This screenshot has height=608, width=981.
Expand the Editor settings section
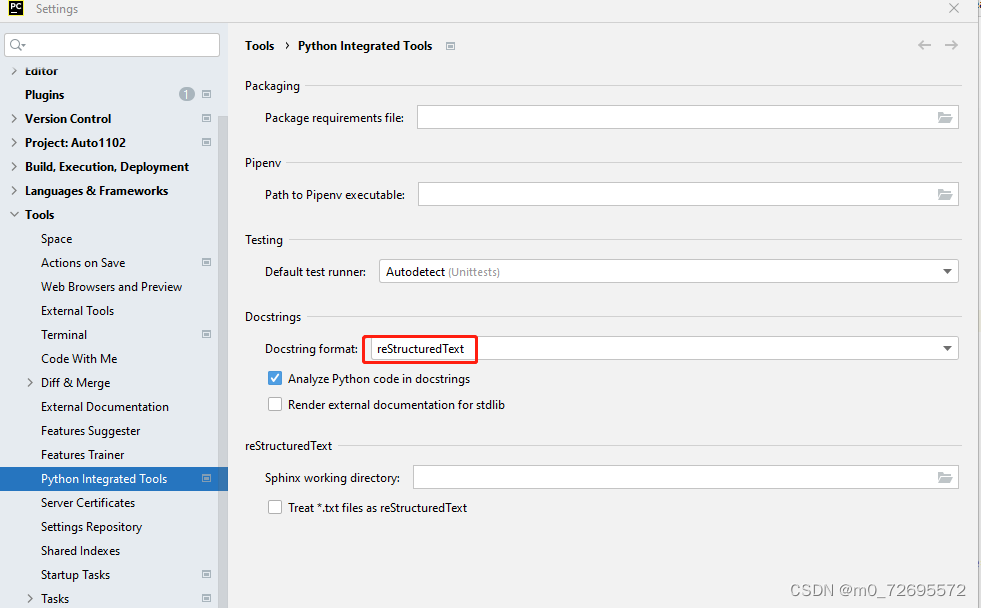[14, 71]
